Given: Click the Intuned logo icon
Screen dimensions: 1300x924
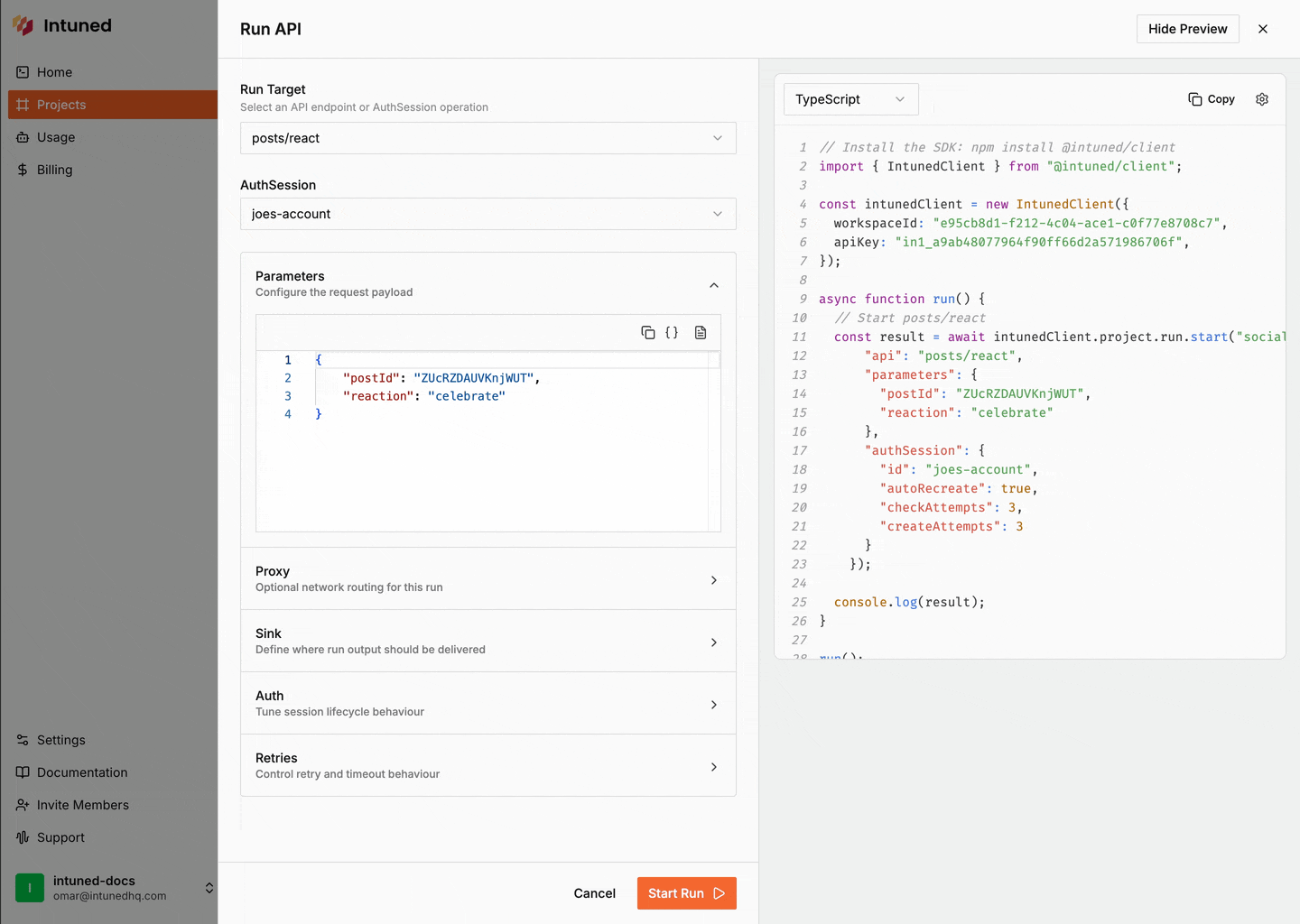Looking at the screenshot, I should pyautogui.click(x=23, y=25).
